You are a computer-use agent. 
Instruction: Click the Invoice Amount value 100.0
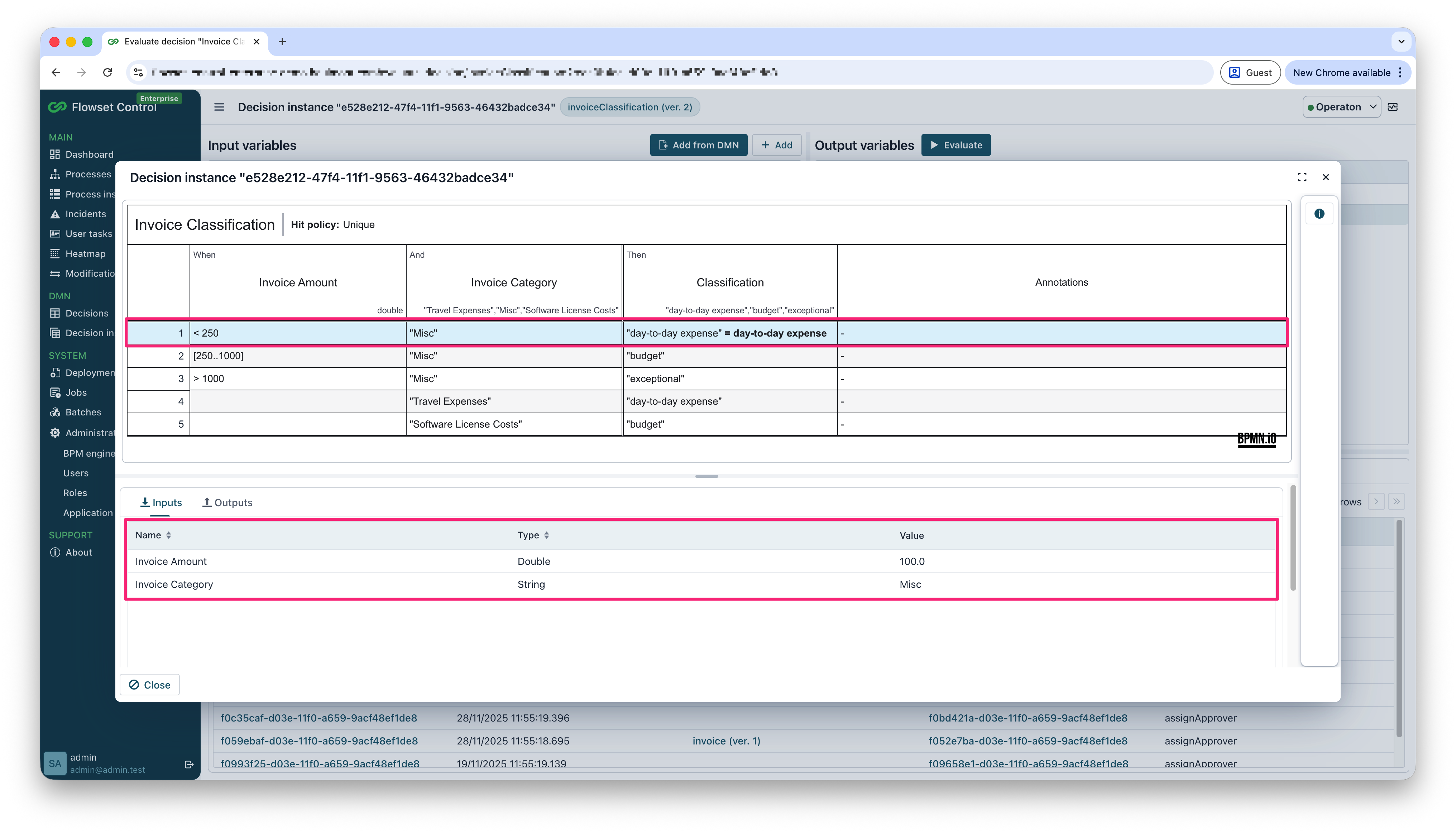tap(911, 561)
